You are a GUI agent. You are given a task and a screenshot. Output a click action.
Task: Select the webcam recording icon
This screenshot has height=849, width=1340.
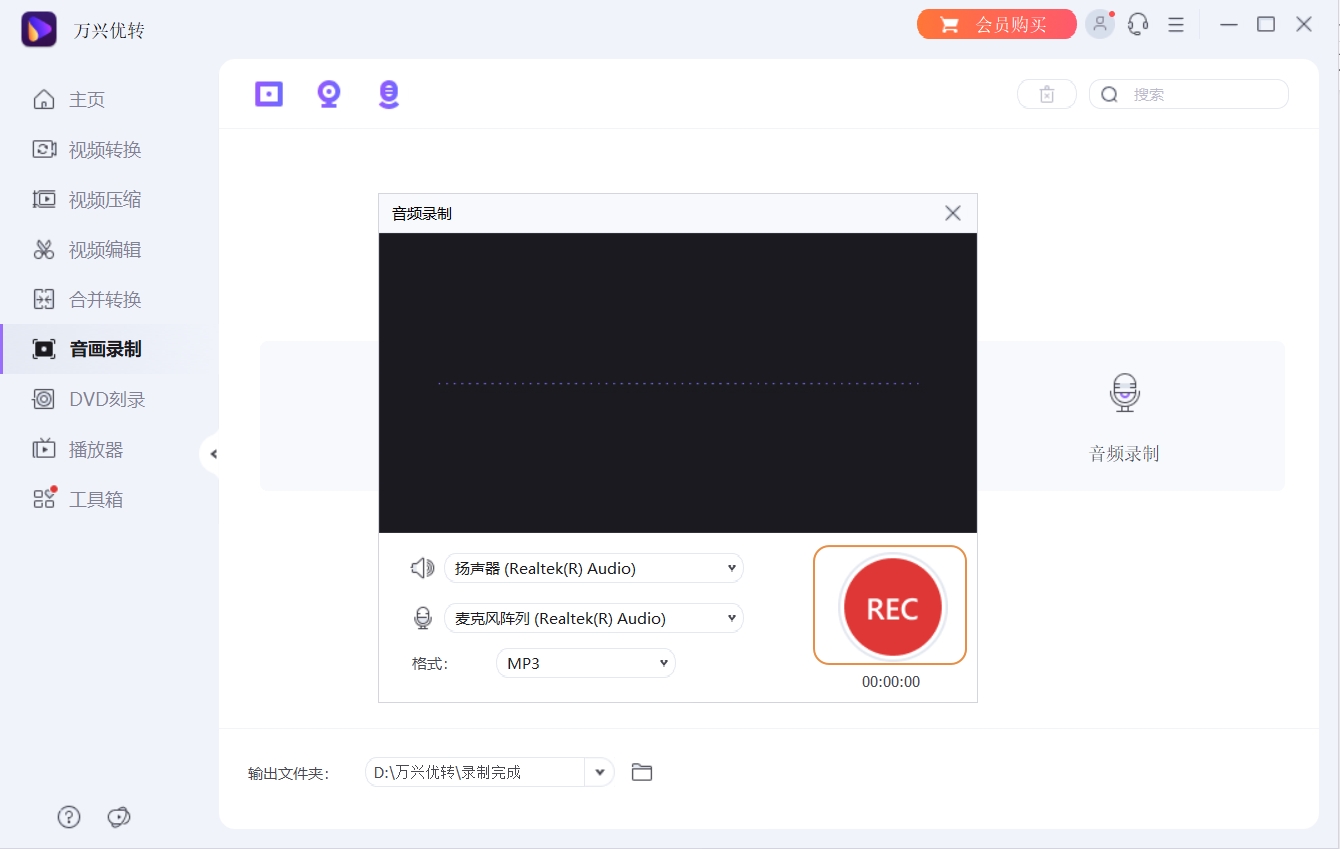(328, 93)
